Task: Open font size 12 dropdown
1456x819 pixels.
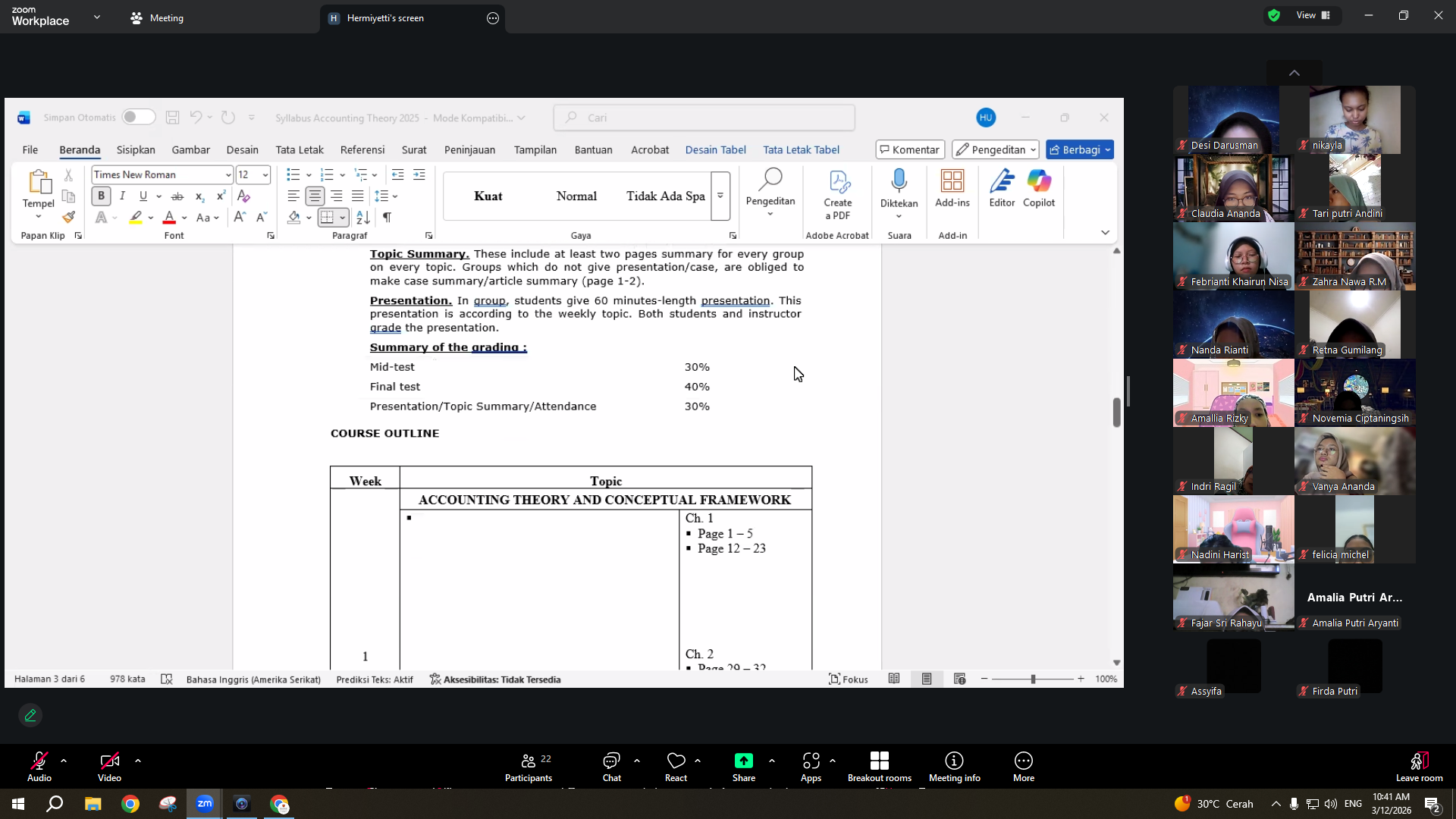Action: pyautogui.click(x=265, y=174)
